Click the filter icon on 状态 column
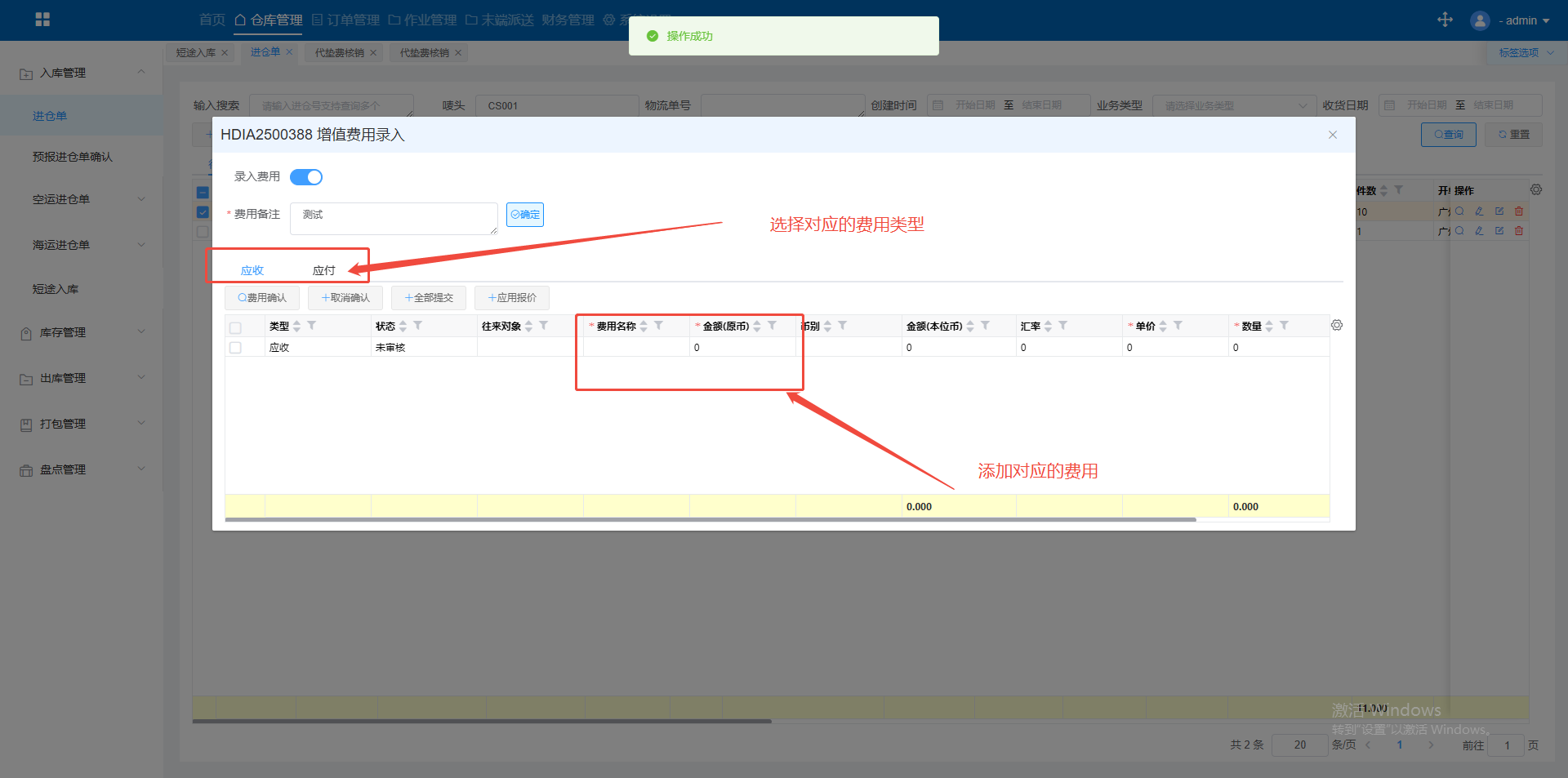Screen dimensions: 1568x778 tap(417, 326)
